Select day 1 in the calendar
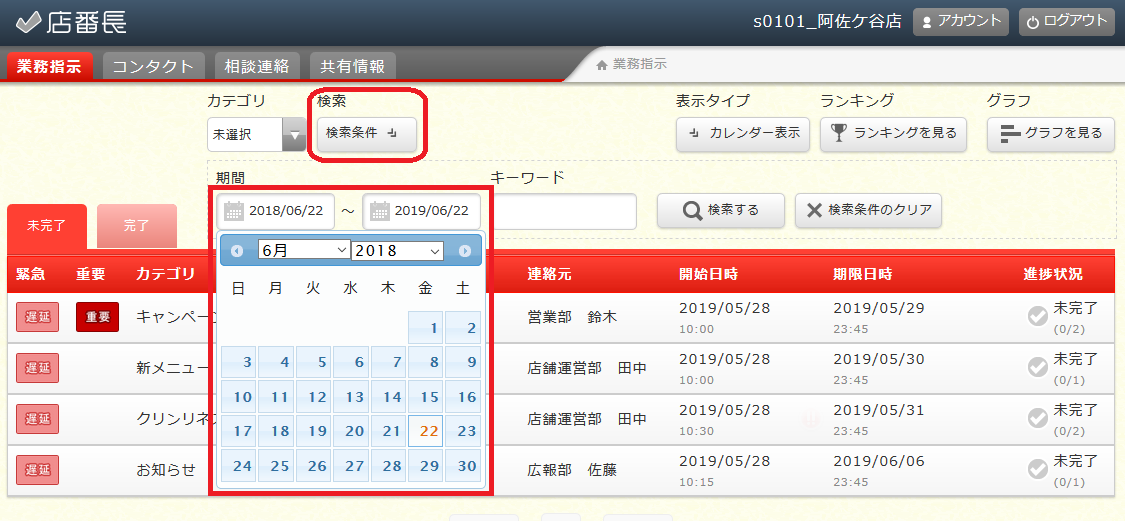1125x521 pixels. 425,328
